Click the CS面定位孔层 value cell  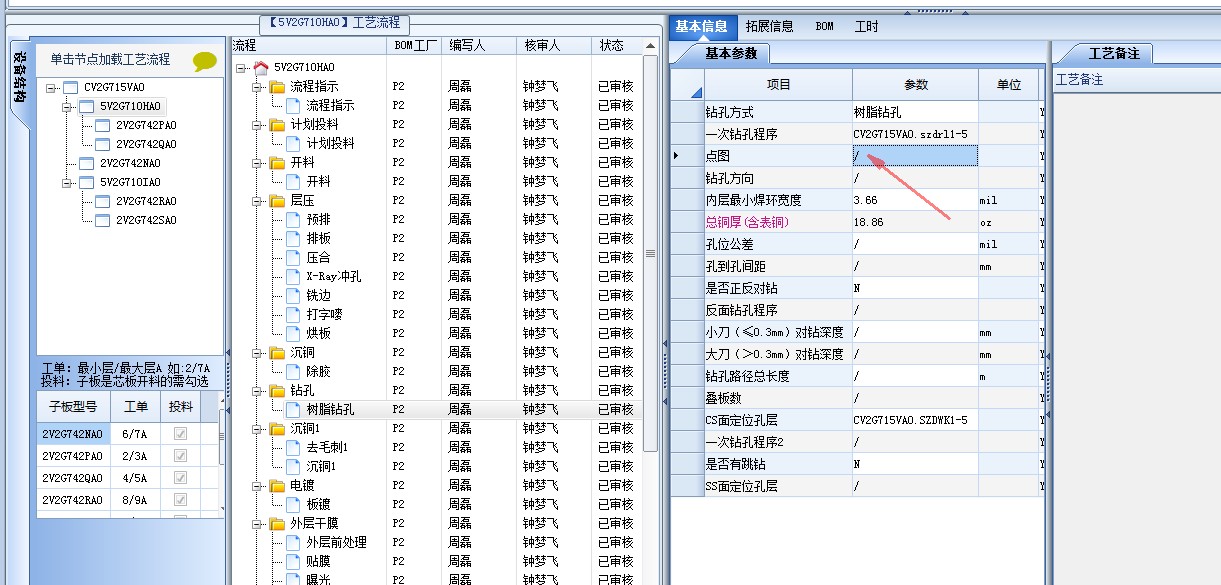point(915,420)
